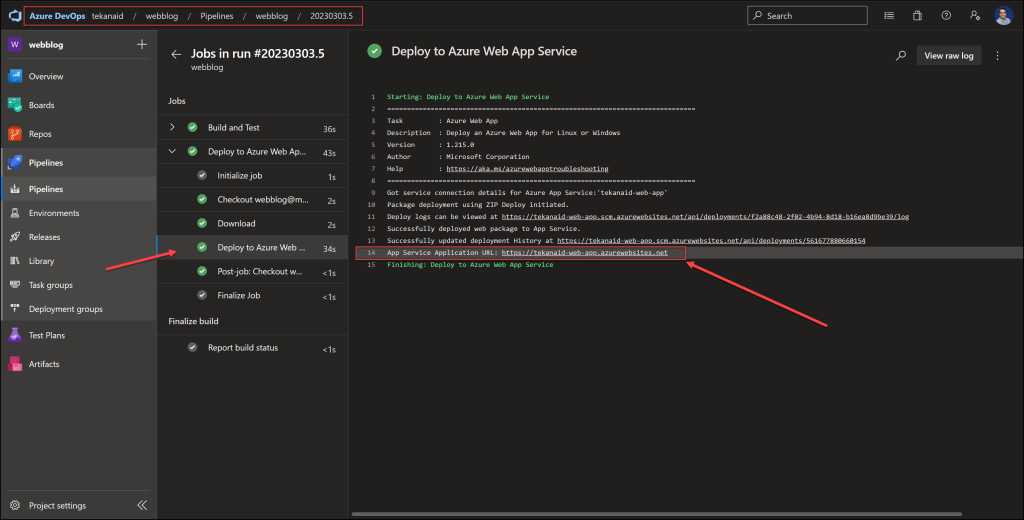Select the Initialize job step
This screenshot has width=1024, height=520.
click(253, 176)
